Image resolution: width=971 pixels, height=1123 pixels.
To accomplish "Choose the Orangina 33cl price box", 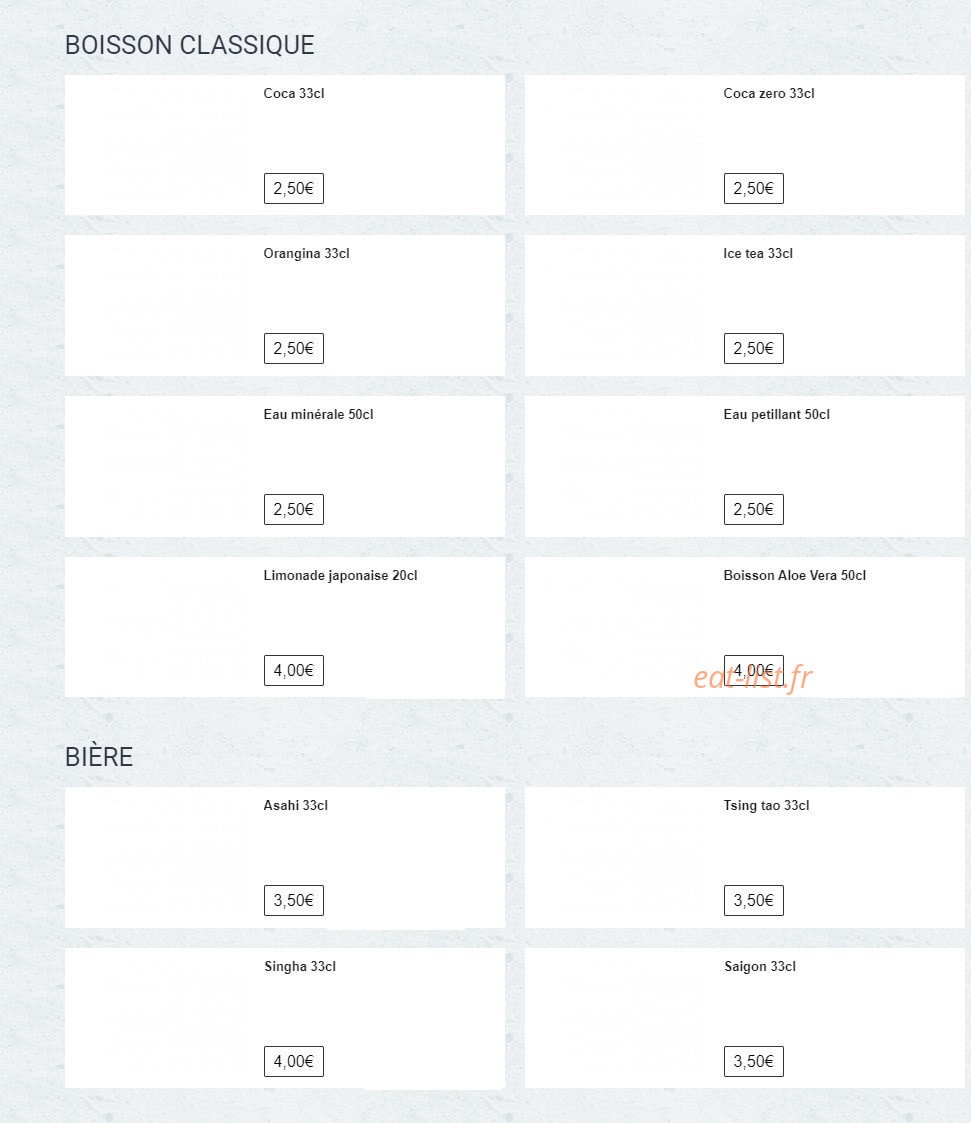I will coord(294,348).
